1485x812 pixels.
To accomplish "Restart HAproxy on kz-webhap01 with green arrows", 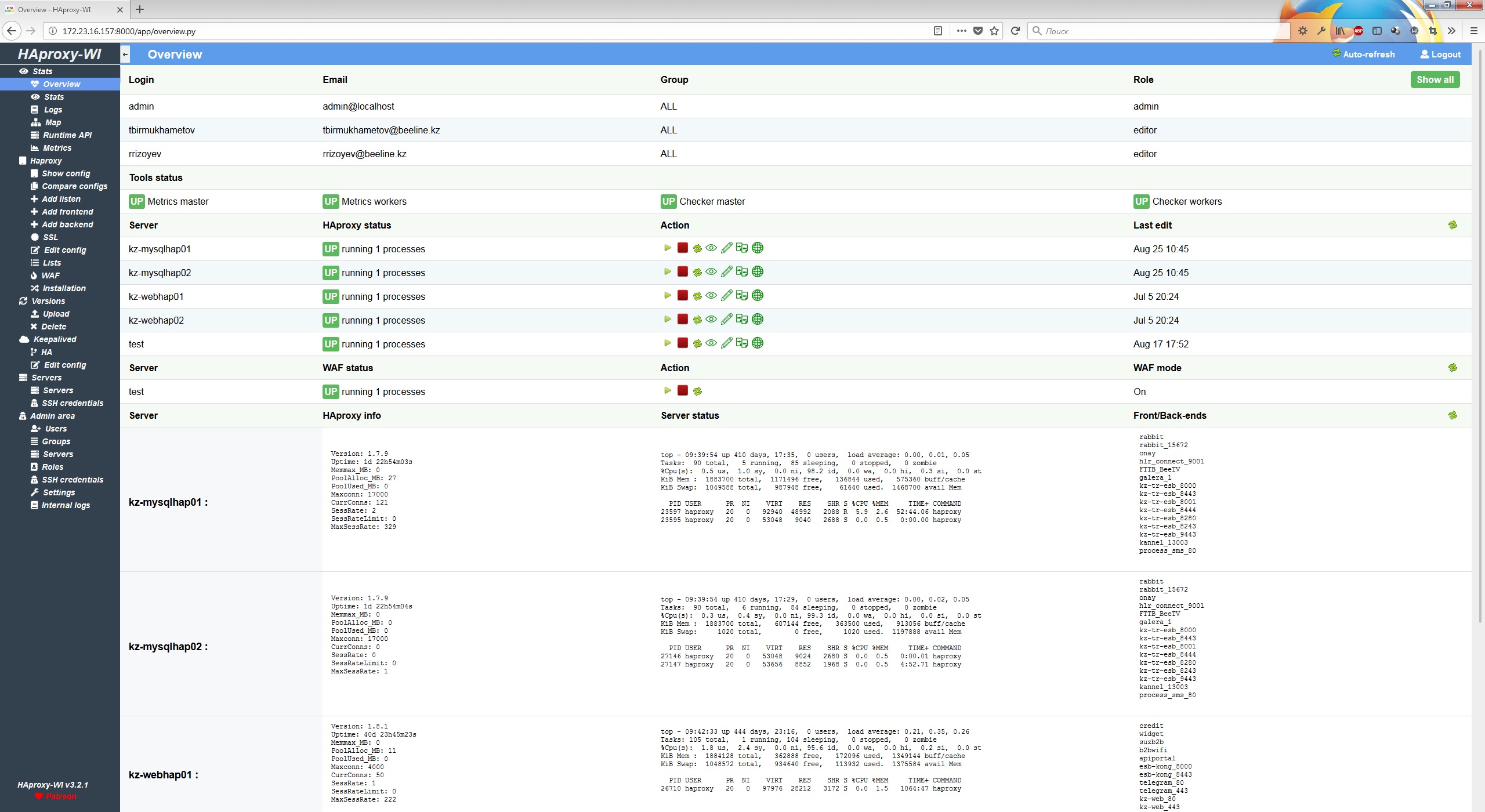I will click(x=697, y=296).
